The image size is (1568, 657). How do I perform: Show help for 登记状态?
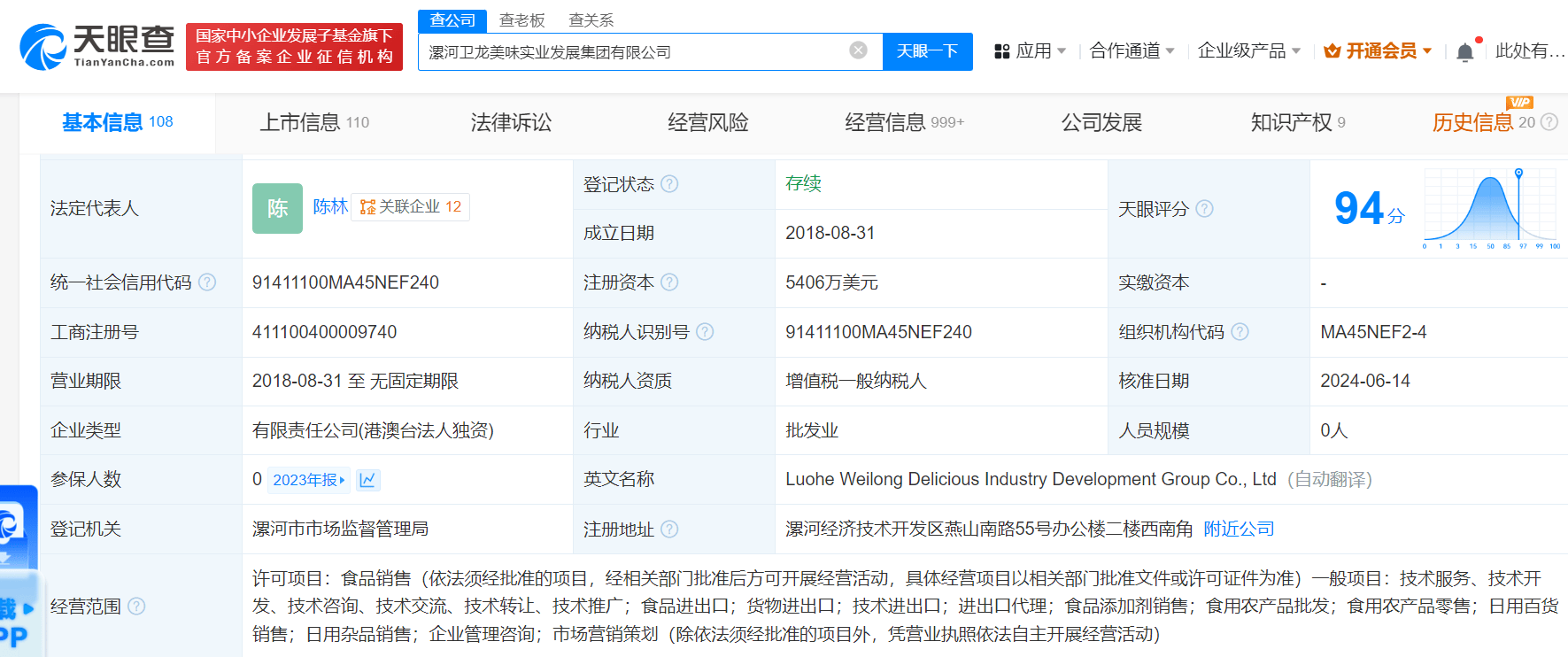669,184
